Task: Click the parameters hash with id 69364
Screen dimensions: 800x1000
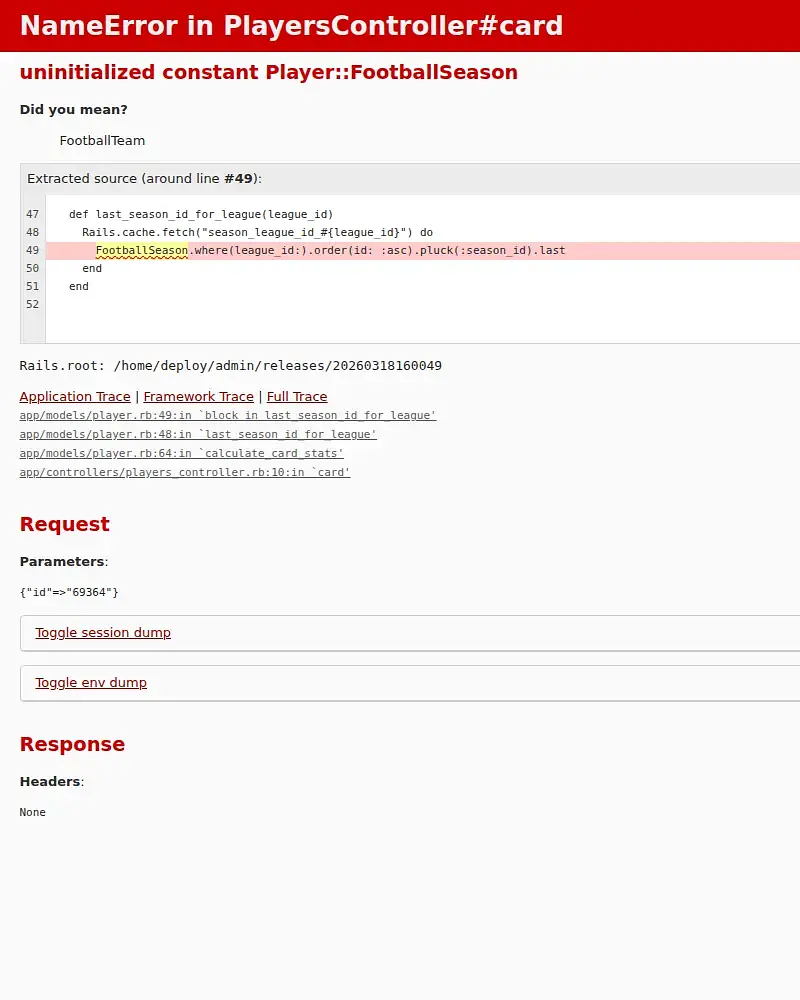Action: pyautogui.click(x=69, y=592)
